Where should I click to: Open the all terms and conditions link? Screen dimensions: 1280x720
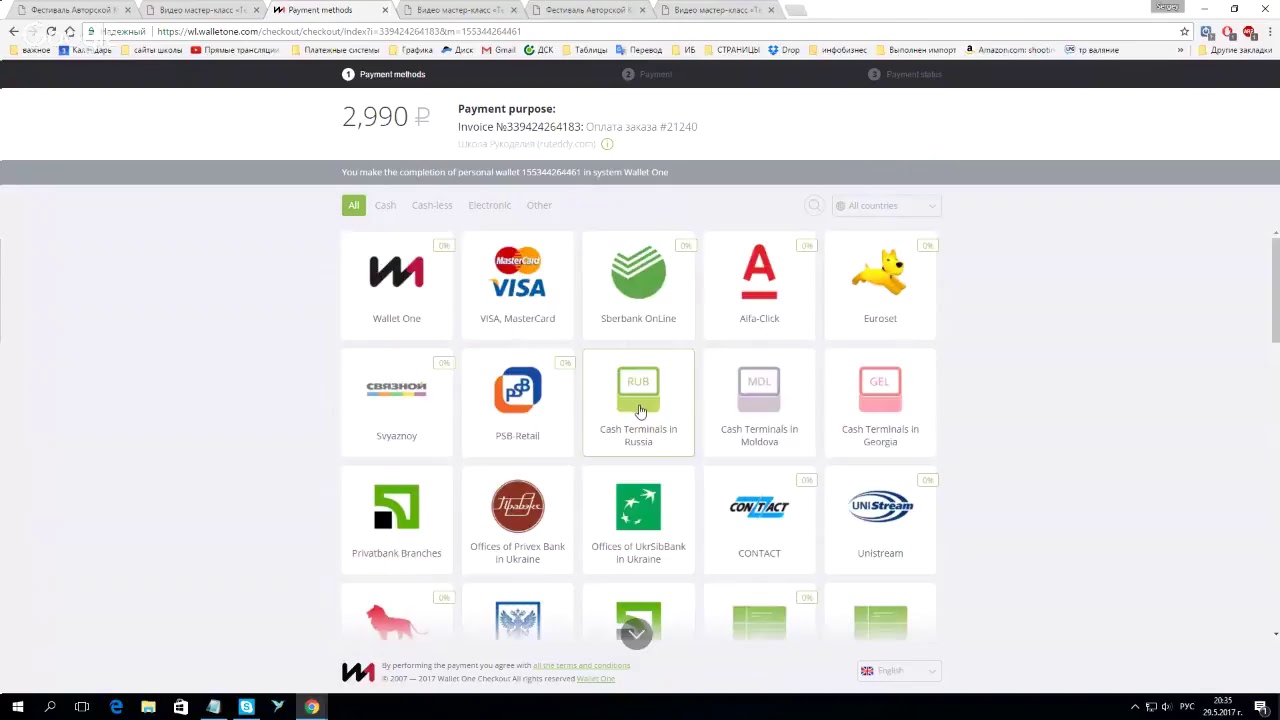point(581,665)
